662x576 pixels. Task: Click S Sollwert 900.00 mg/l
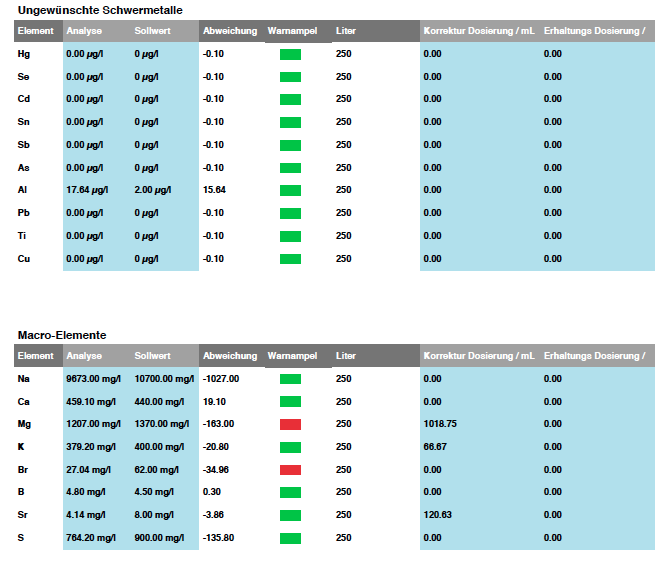pyautogui.click(x=159, y=538)
